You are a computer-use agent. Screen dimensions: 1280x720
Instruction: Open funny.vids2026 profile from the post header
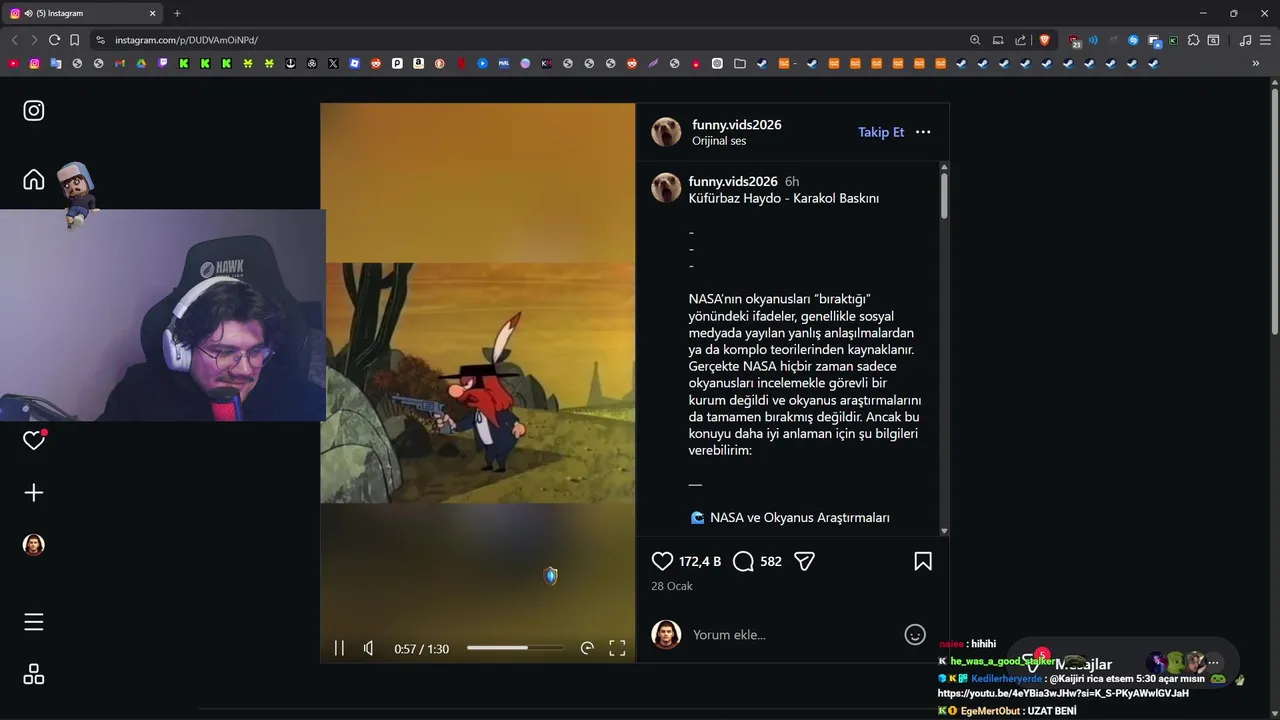click(x=737, y=125)
